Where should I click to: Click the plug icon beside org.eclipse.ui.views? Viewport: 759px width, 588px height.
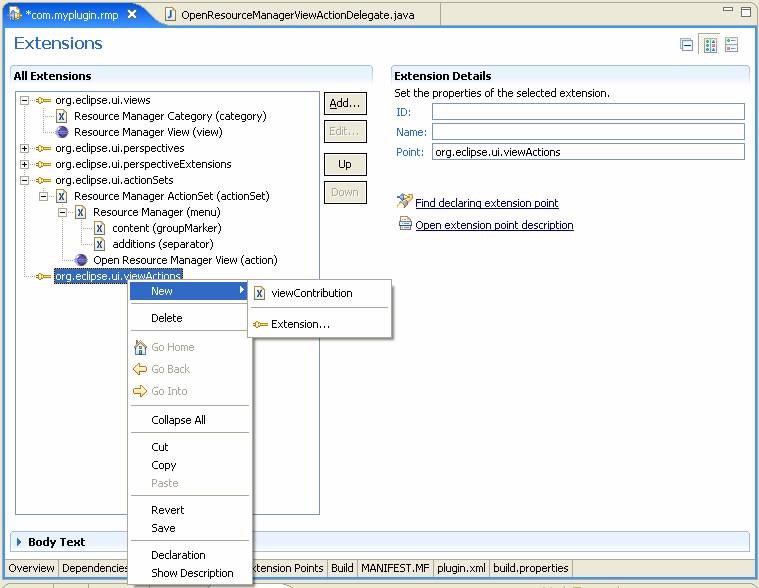pyautogui.click(x=43, y=101)
